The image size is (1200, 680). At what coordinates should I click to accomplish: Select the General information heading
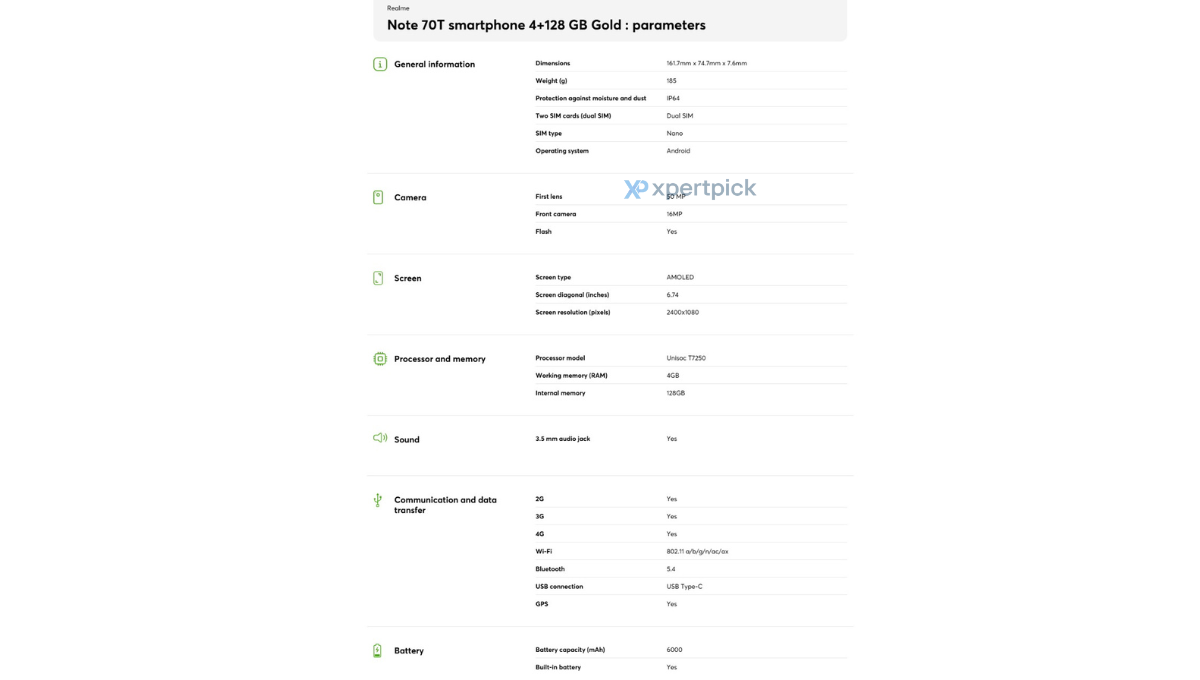tap(434, 64)
